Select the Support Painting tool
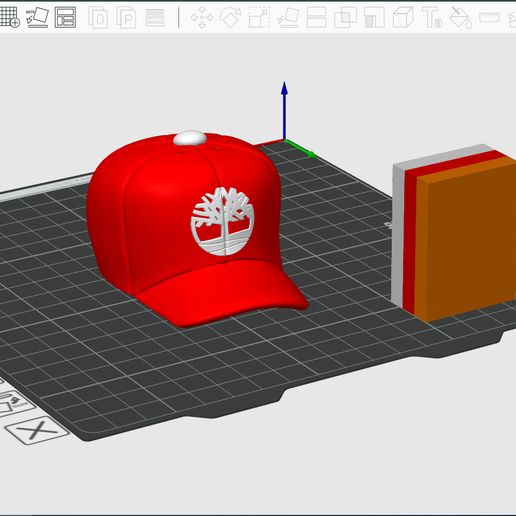The height and width of the screenshot is (516, 516). pyautogui.click(x=374, y=17)
